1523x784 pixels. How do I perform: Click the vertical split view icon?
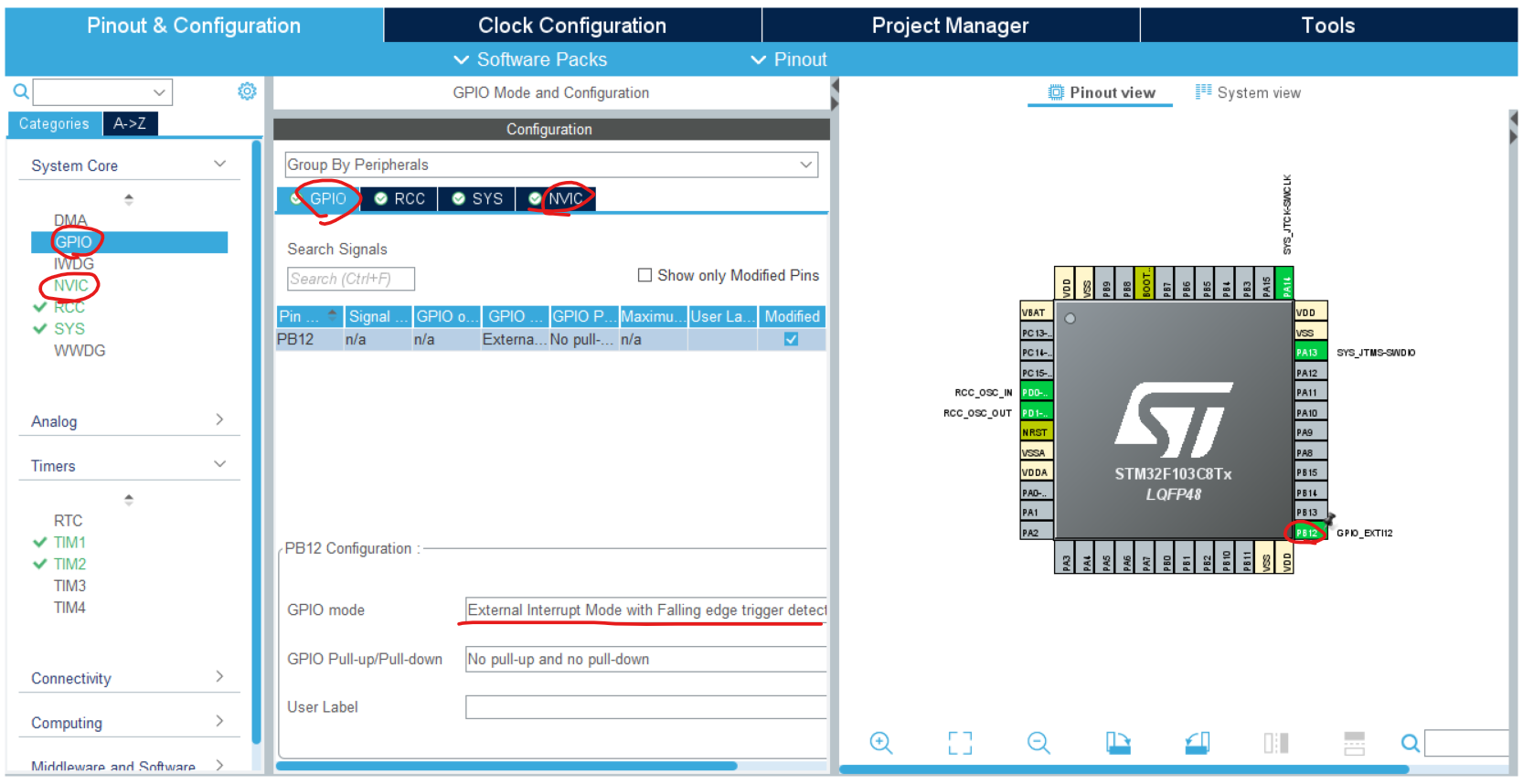pyautogui.click(x=1276, y=743)
